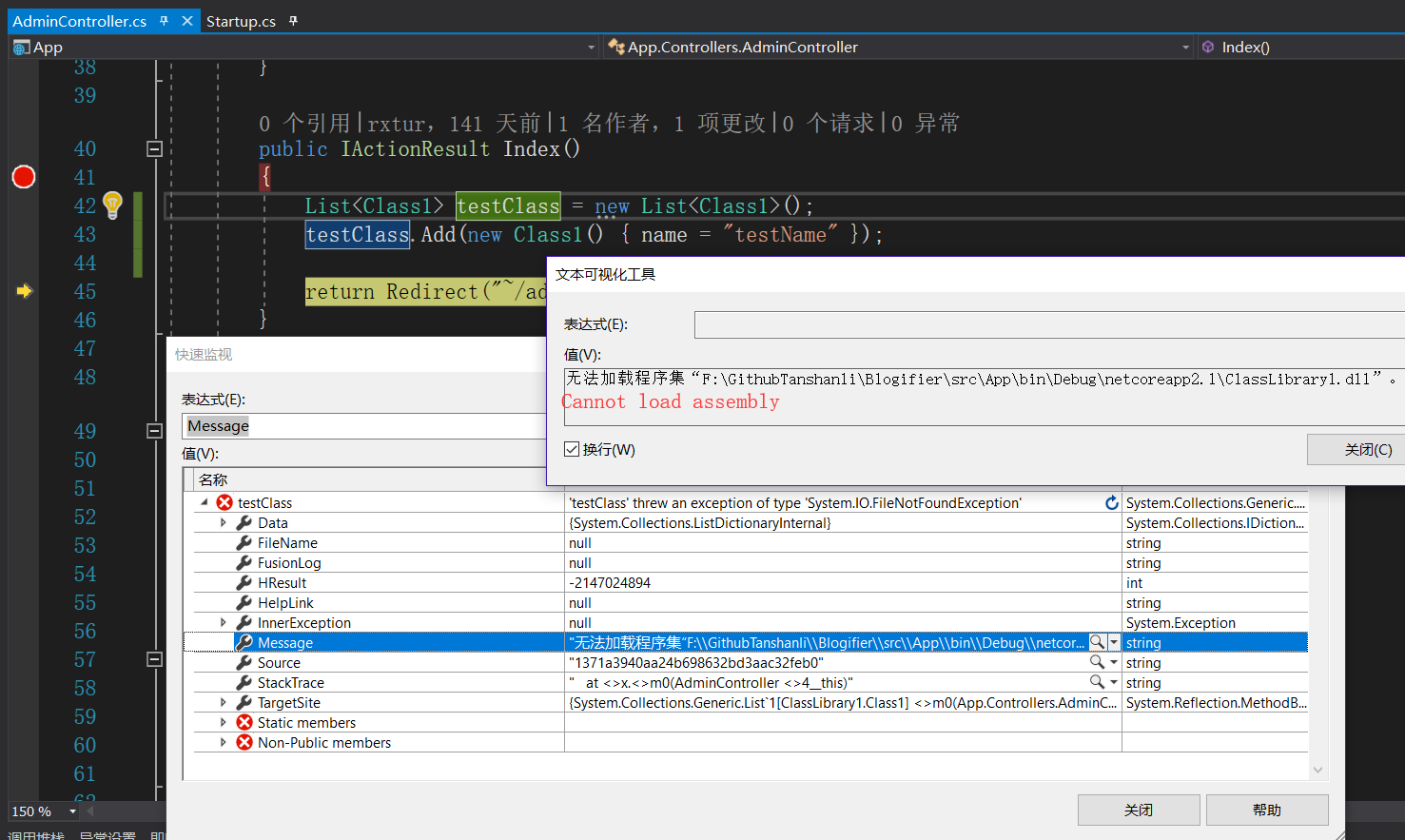The image size is (1405, 840).
Task: Click the QuickWatch expression field containing Message
Action: [x=365, y=426]
